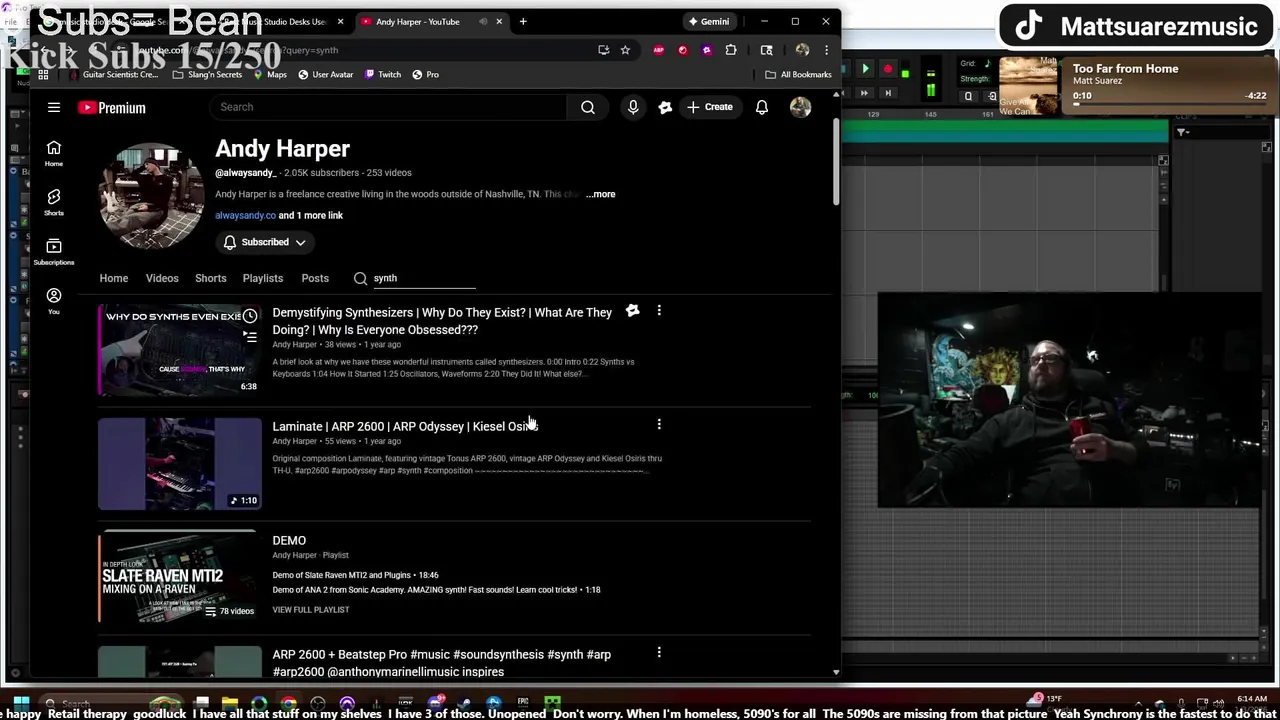Image resolution: width=1280 pixels, height=720 pixels.
Task: Open the Chrome extensions puzzle icon
Action: click(x=731, y=50)
